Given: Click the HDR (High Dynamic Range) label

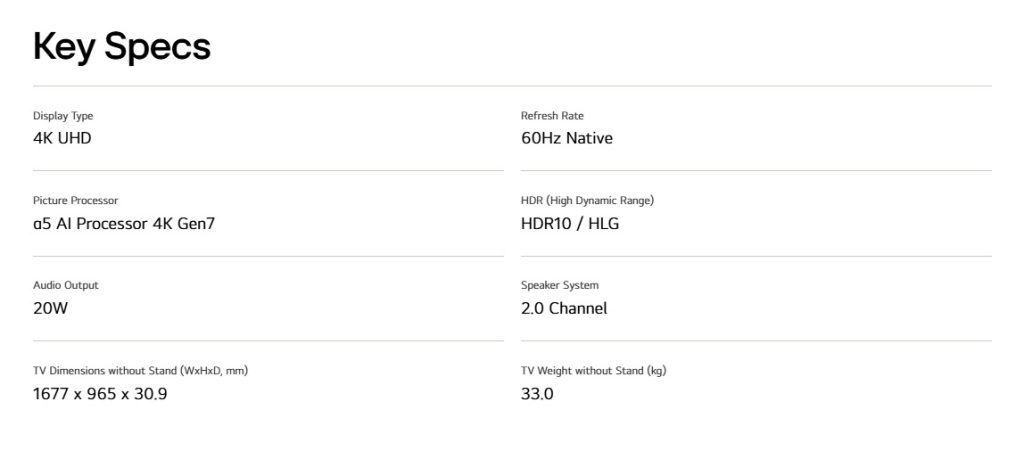Looking at the screenshot, I should coord(587,201).
